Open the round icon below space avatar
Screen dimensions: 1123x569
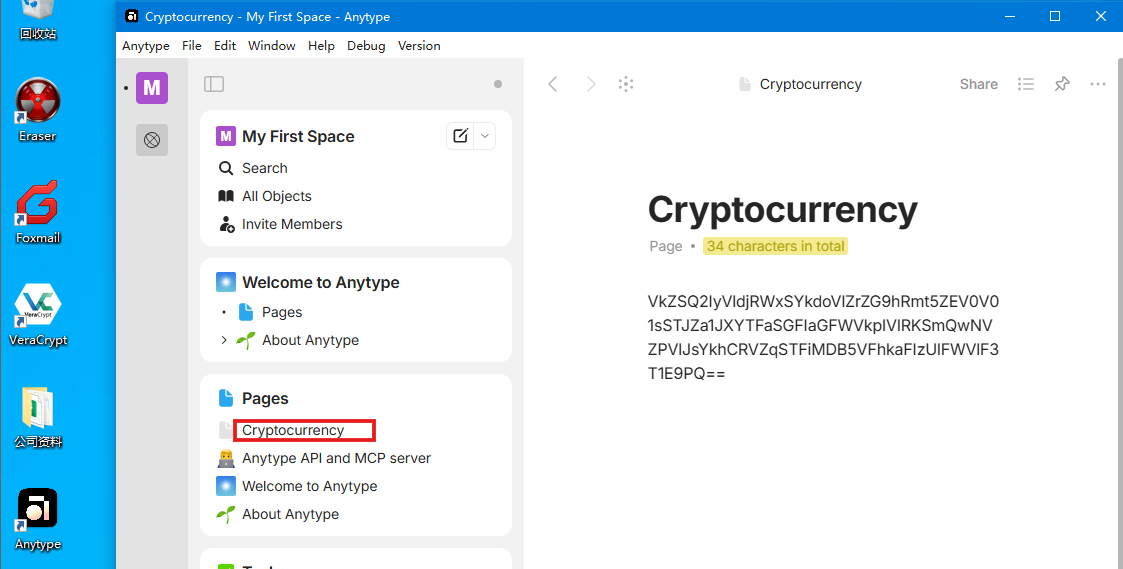click(x=152, y=140)
